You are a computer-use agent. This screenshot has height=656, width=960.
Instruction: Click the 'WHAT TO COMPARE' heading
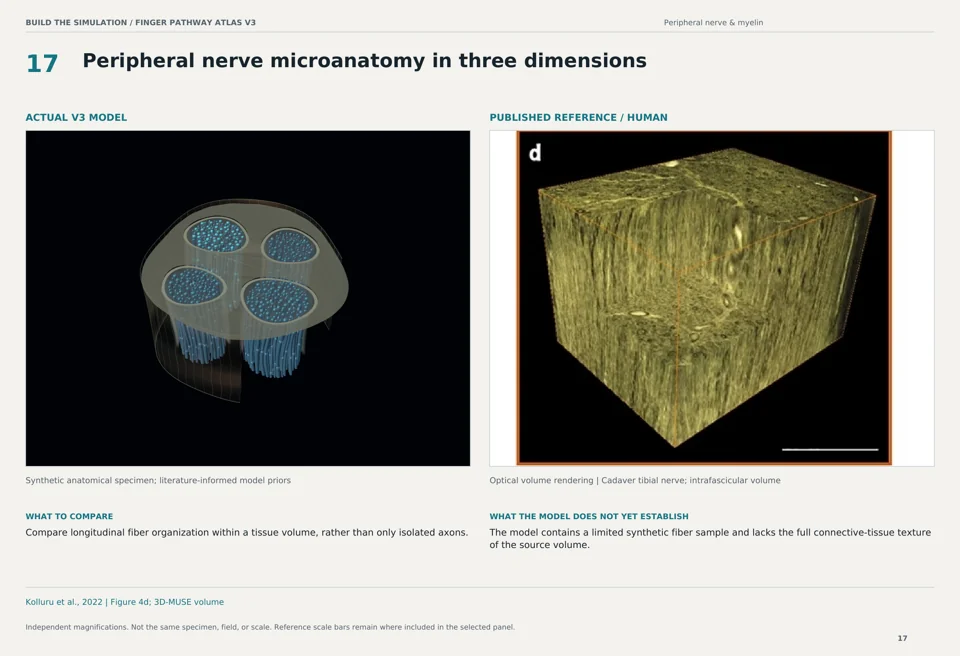coord(69,516)
